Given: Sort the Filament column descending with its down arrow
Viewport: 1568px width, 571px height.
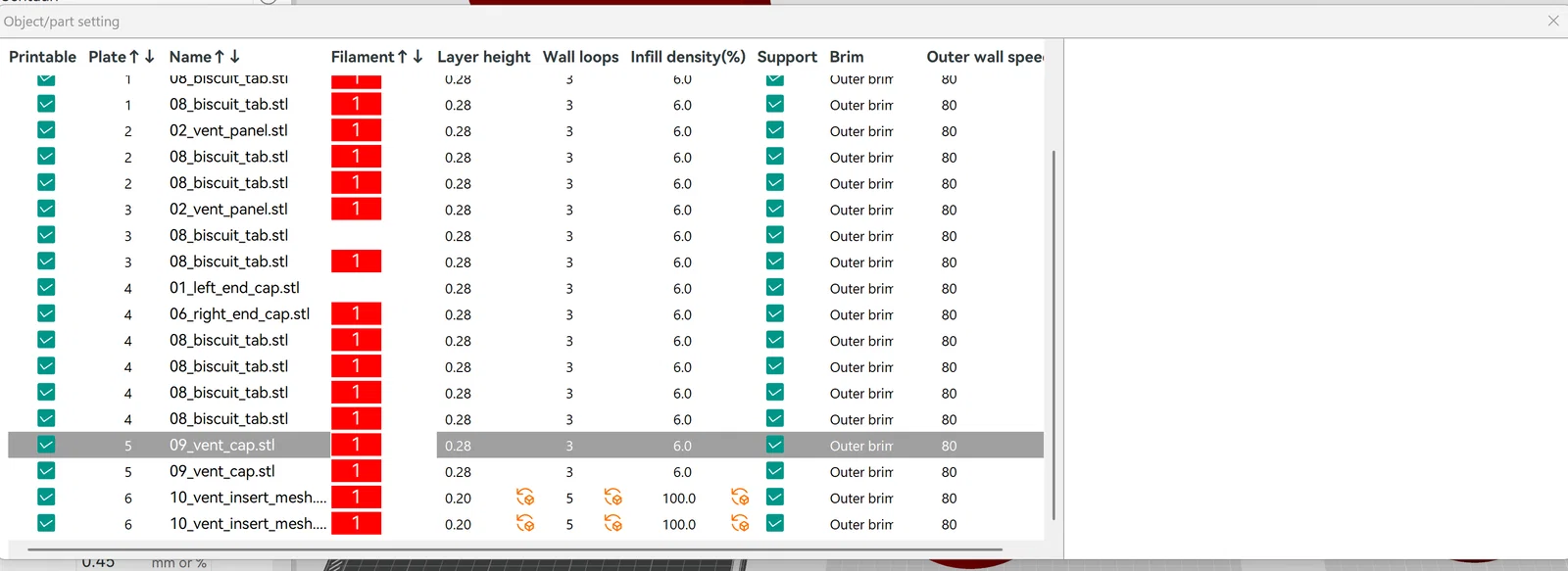Looking at the screenshot, I should click(x=417, y=57).
